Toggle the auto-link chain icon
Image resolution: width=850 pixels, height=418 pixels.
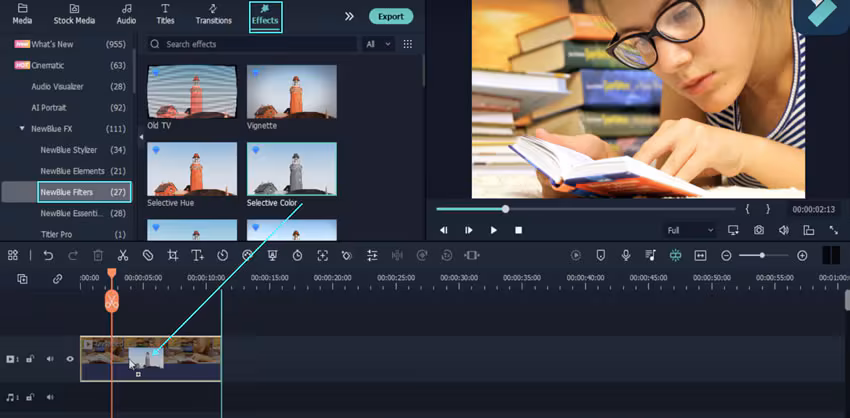coord(57,279)
